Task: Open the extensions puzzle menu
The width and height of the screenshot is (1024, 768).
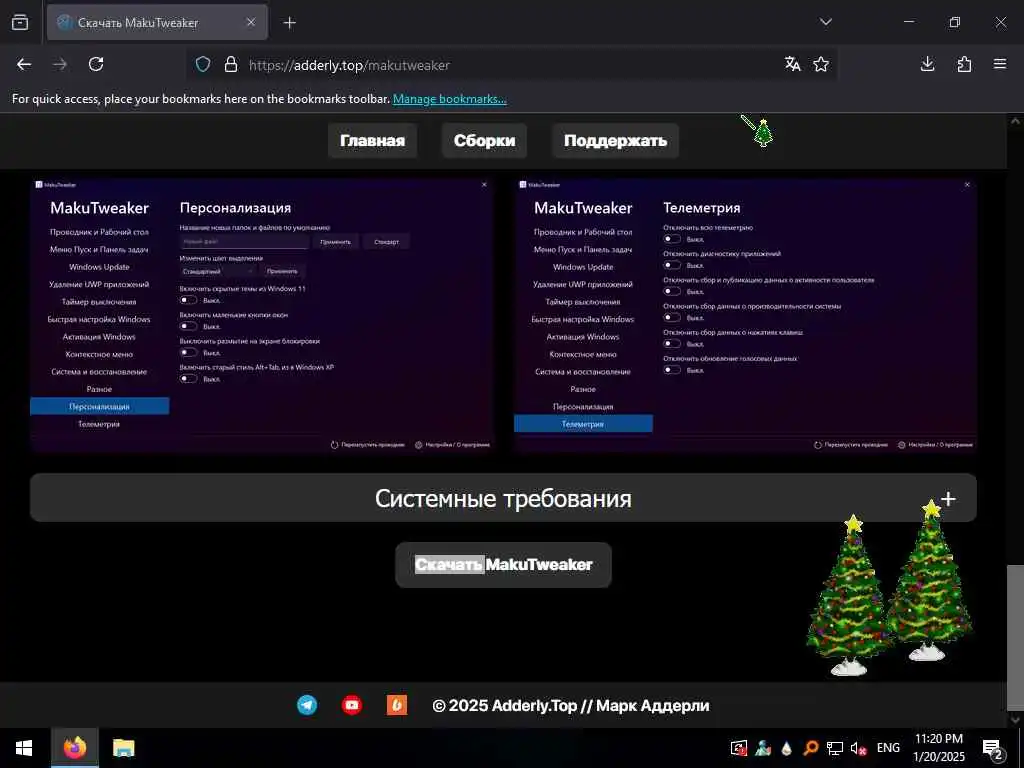Action: [964, 64]
